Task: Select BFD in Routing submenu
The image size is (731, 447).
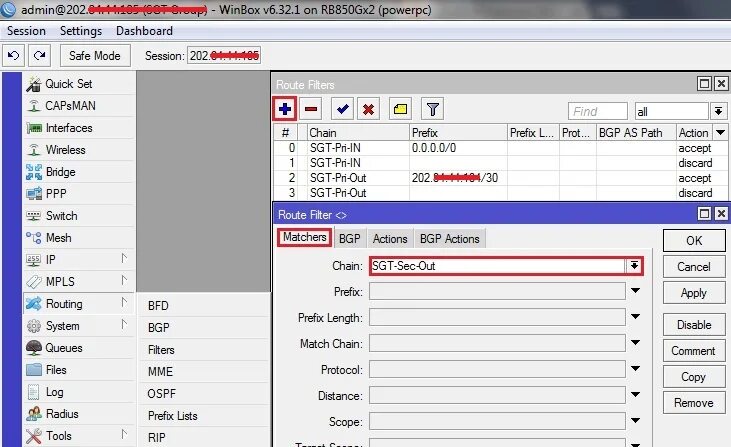Action: (x=204, y=306)
